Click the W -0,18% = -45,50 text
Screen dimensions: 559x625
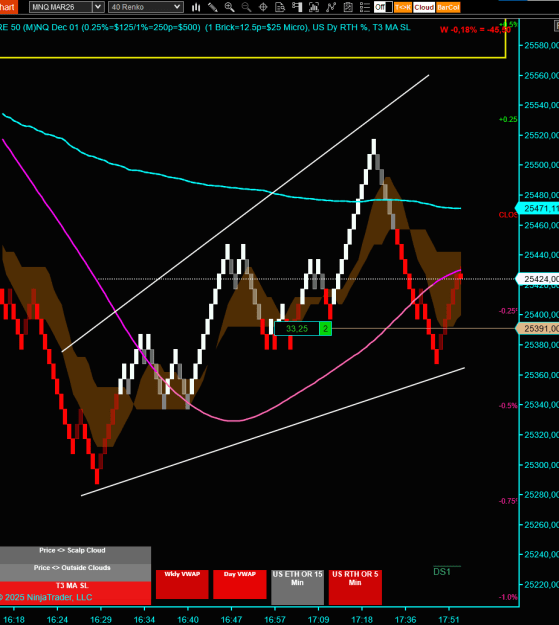click(x=475, y=29)
